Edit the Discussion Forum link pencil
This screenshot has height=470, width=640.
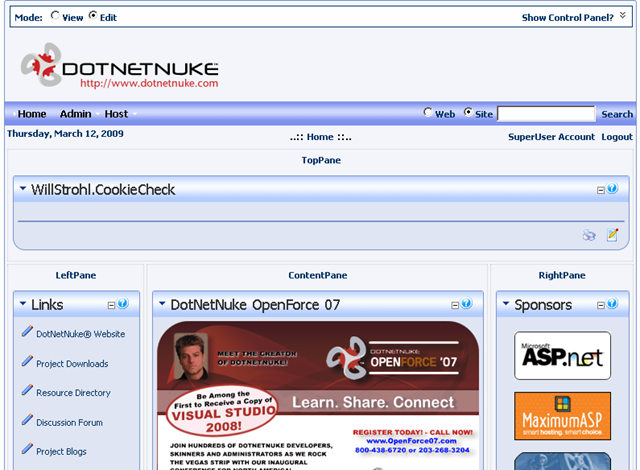pos(27,419)
